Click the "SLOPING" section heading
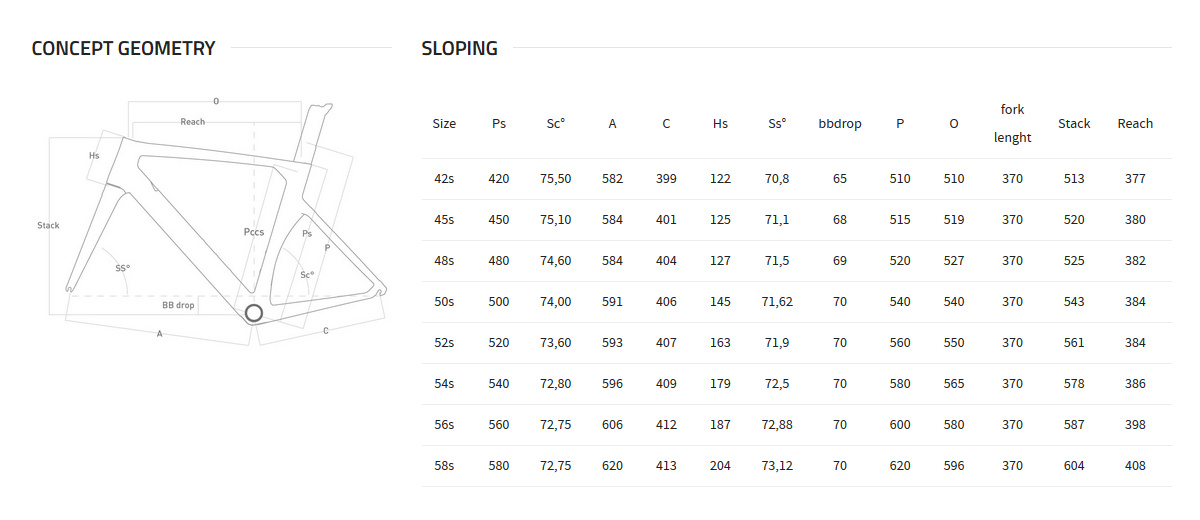The height and width of the screenshot is (520, 1200). tap(459, 48)
